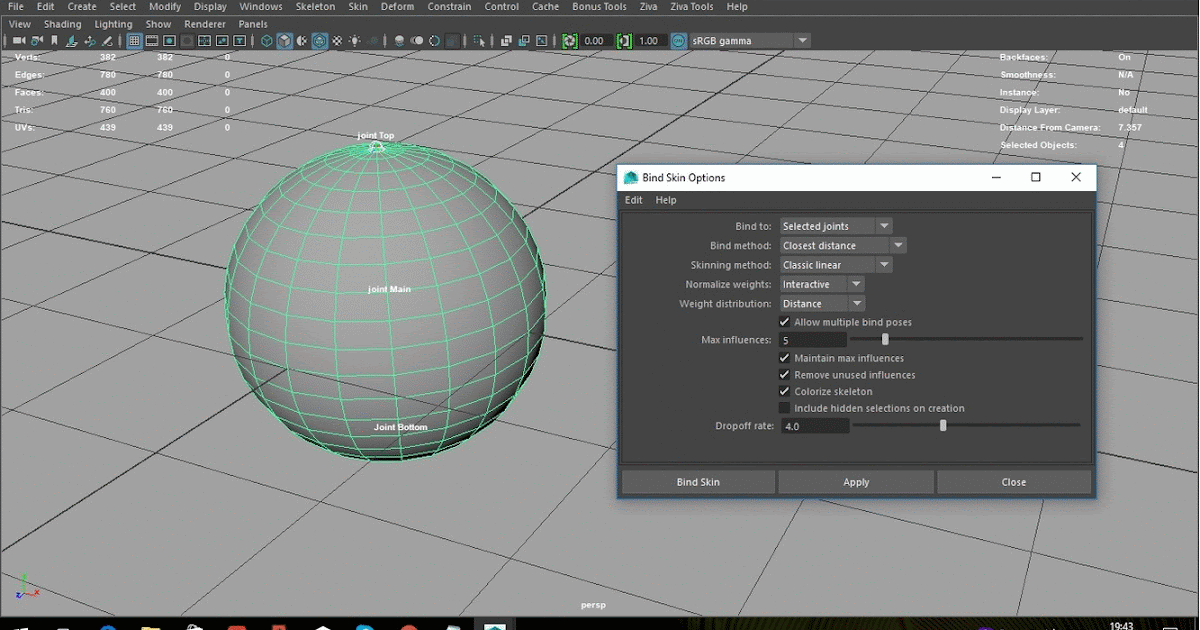Expand the sRGB gamma color management dropdown
Viewport: 1200px width, 630px height.
(x=803, y=41)
